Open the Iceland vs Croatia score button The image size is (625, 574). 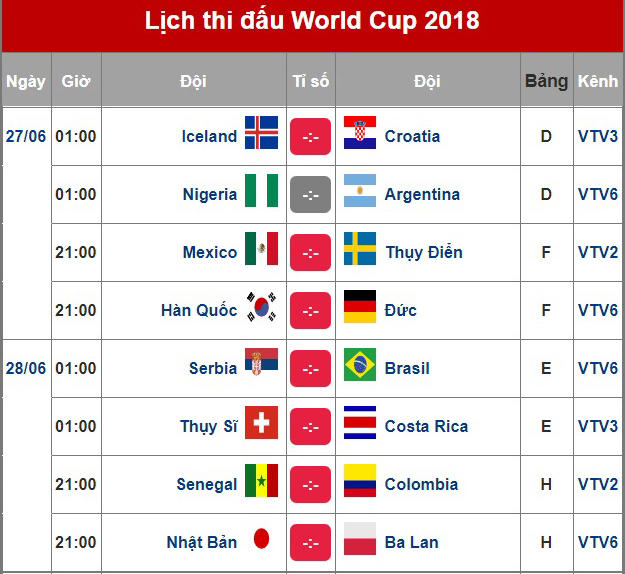point(310,136)
